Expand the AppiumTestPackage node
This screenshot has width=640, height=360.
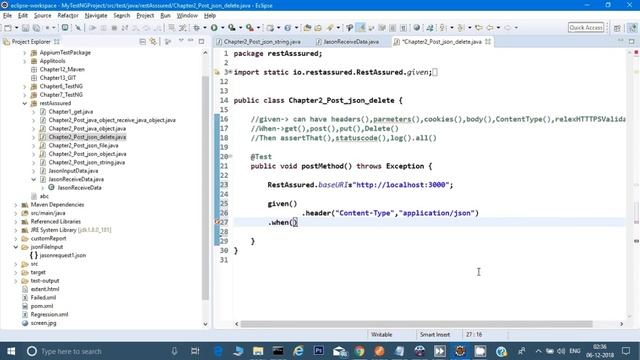[x=25, y=53]
